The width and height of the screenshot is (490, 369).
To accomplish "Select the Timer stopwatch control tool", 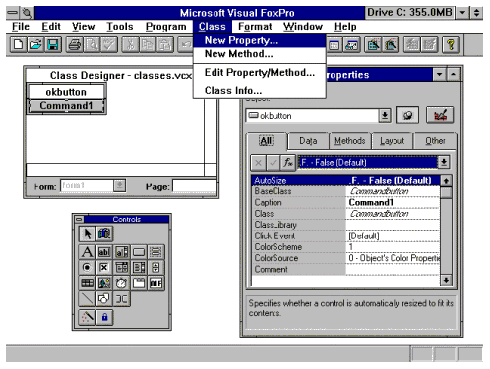I will [121, 283].
